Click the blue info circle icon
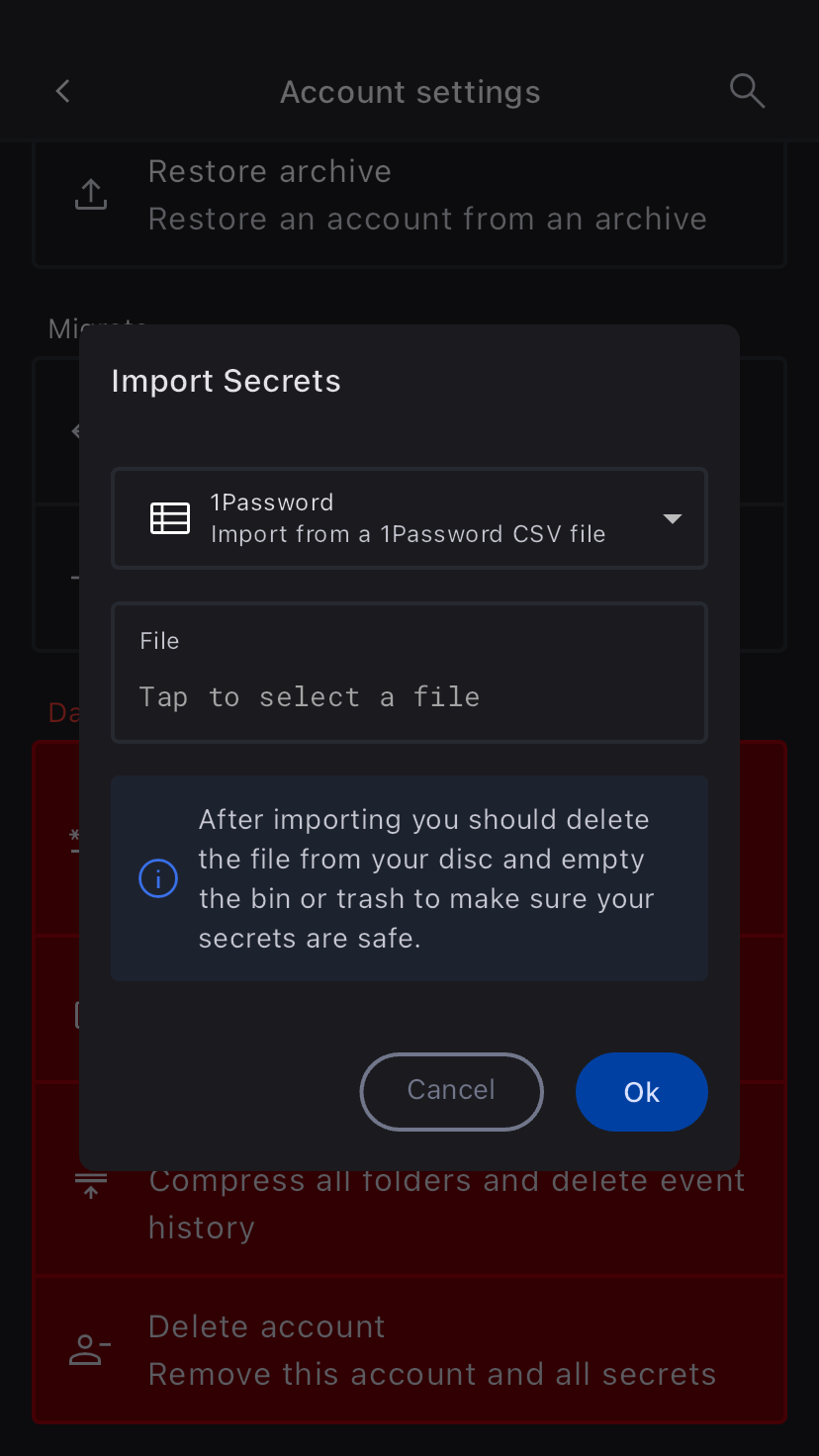The image size is (819, 1456). [158, 878]
